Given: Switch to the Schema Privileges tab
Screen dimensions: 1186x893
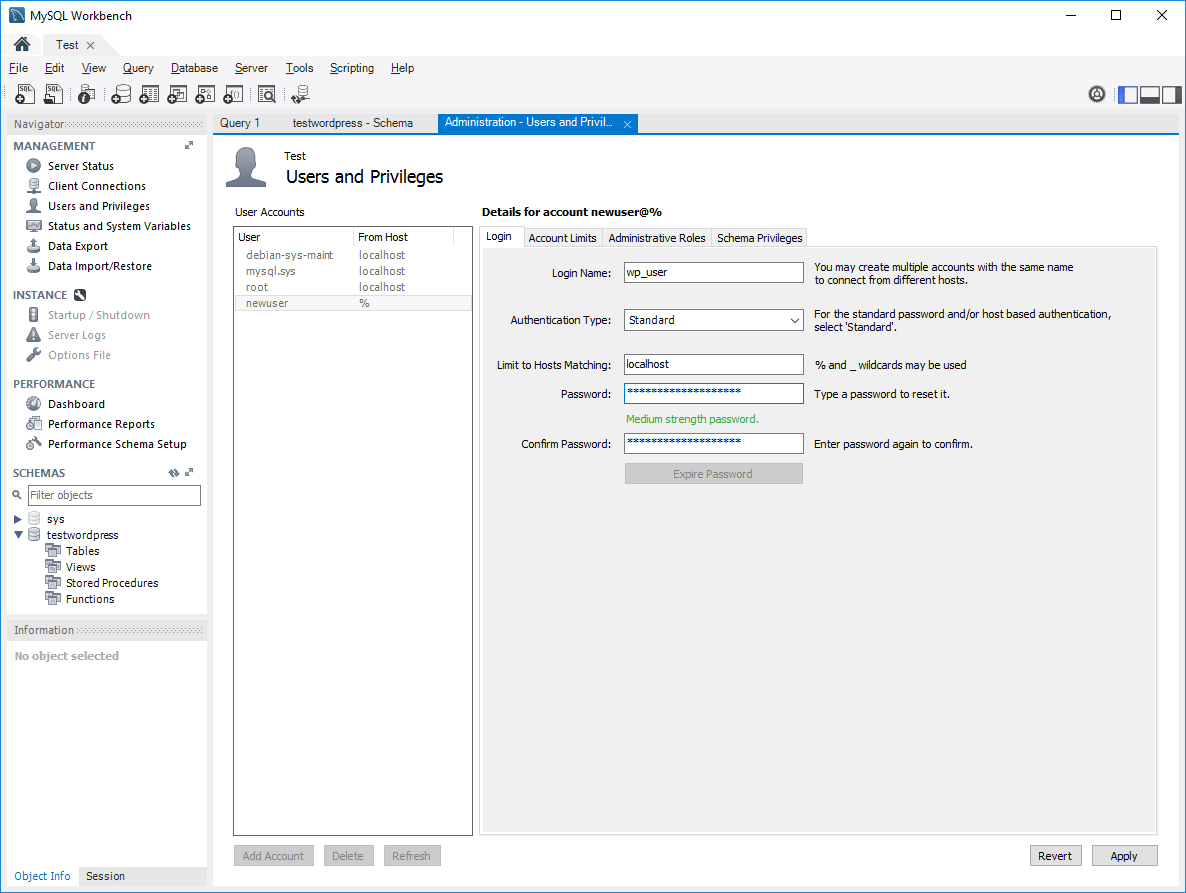Looking at the screenshot, I should click(759, 238).
